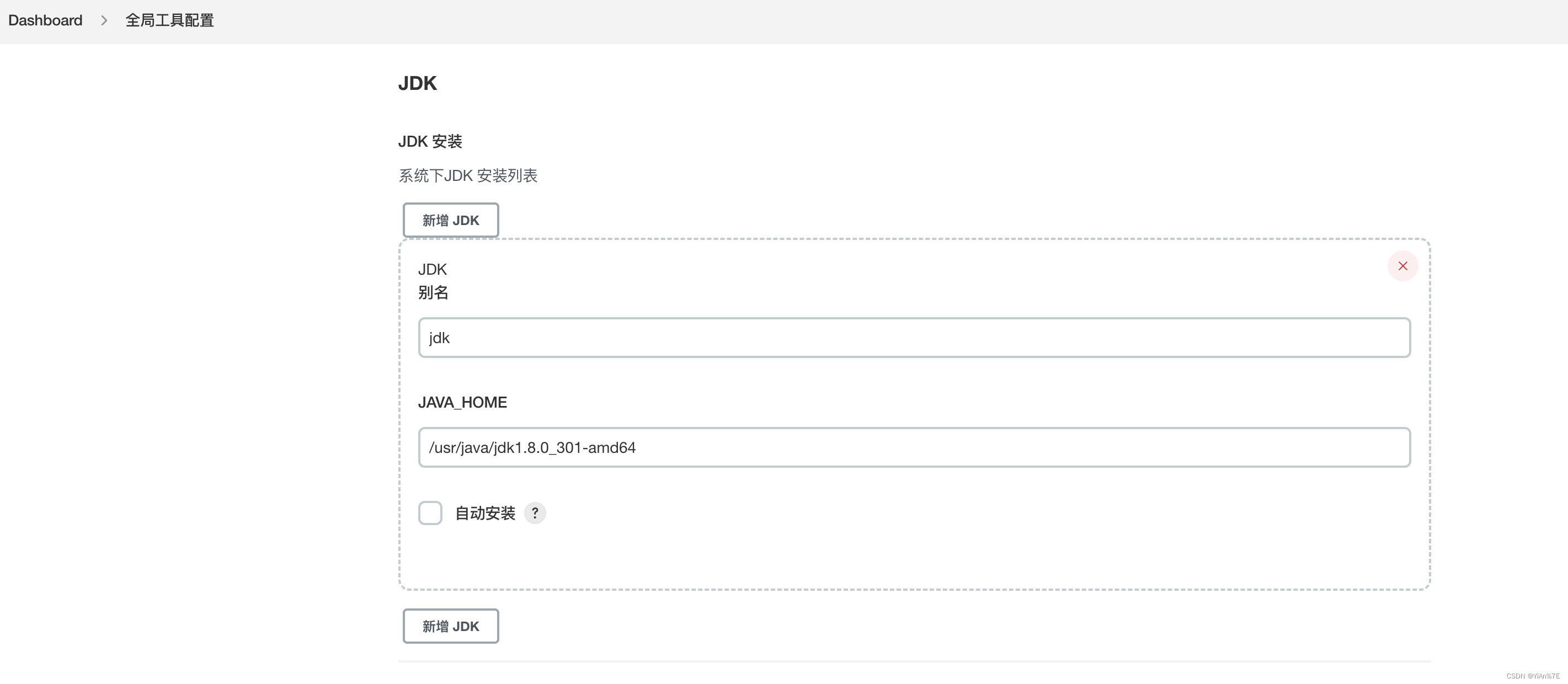Click the bottom 新增 JDK button
The image size is (1568, 684).
click(x=450, y=626)
